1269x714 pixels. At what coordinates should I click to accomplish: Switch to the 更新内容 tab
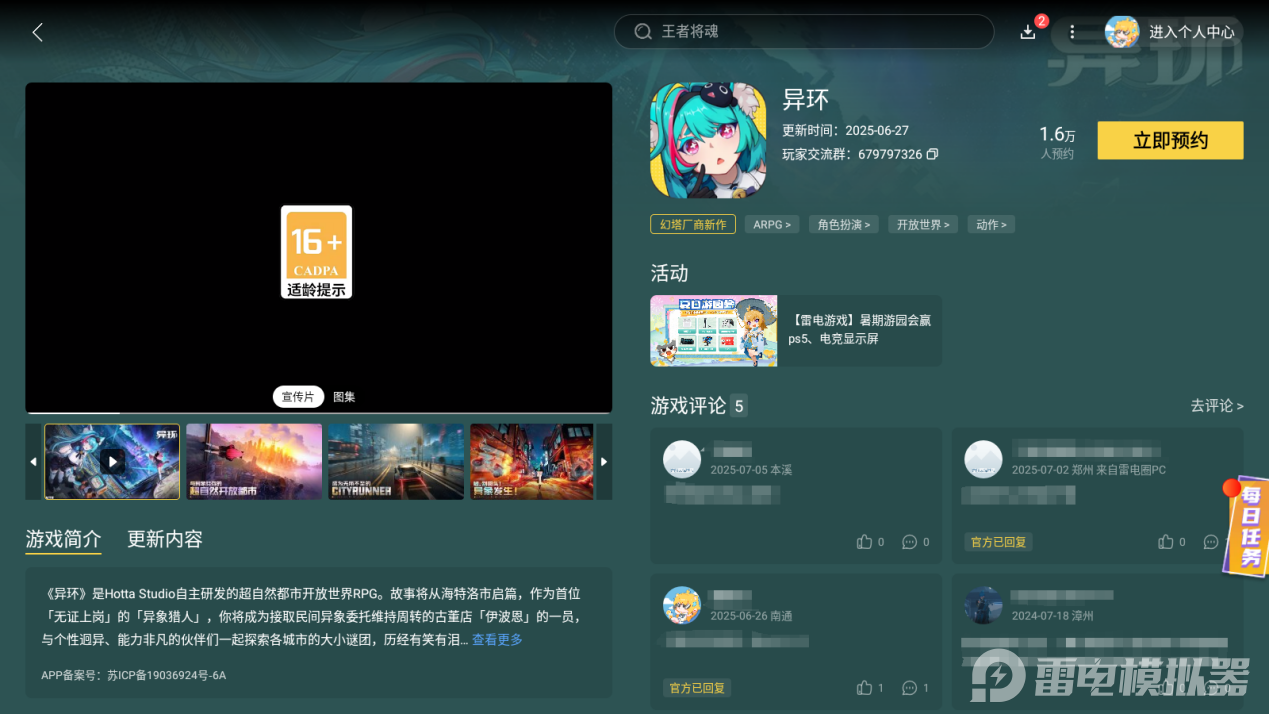coord(165,540)
